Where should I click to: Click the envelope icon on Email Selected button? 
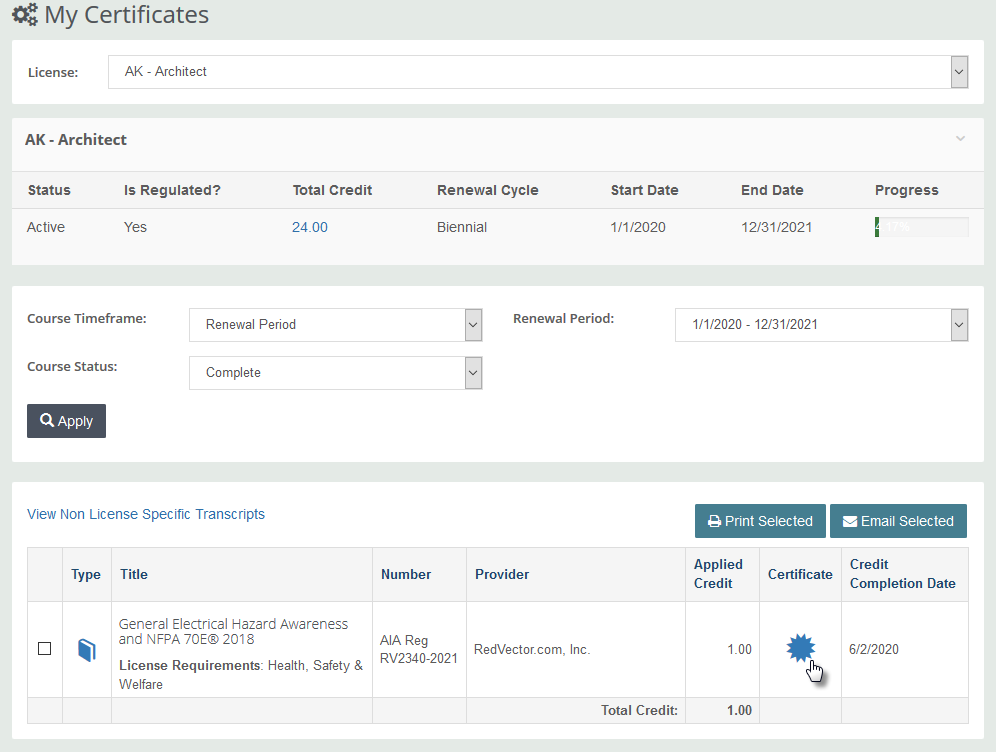pos(850,520)
